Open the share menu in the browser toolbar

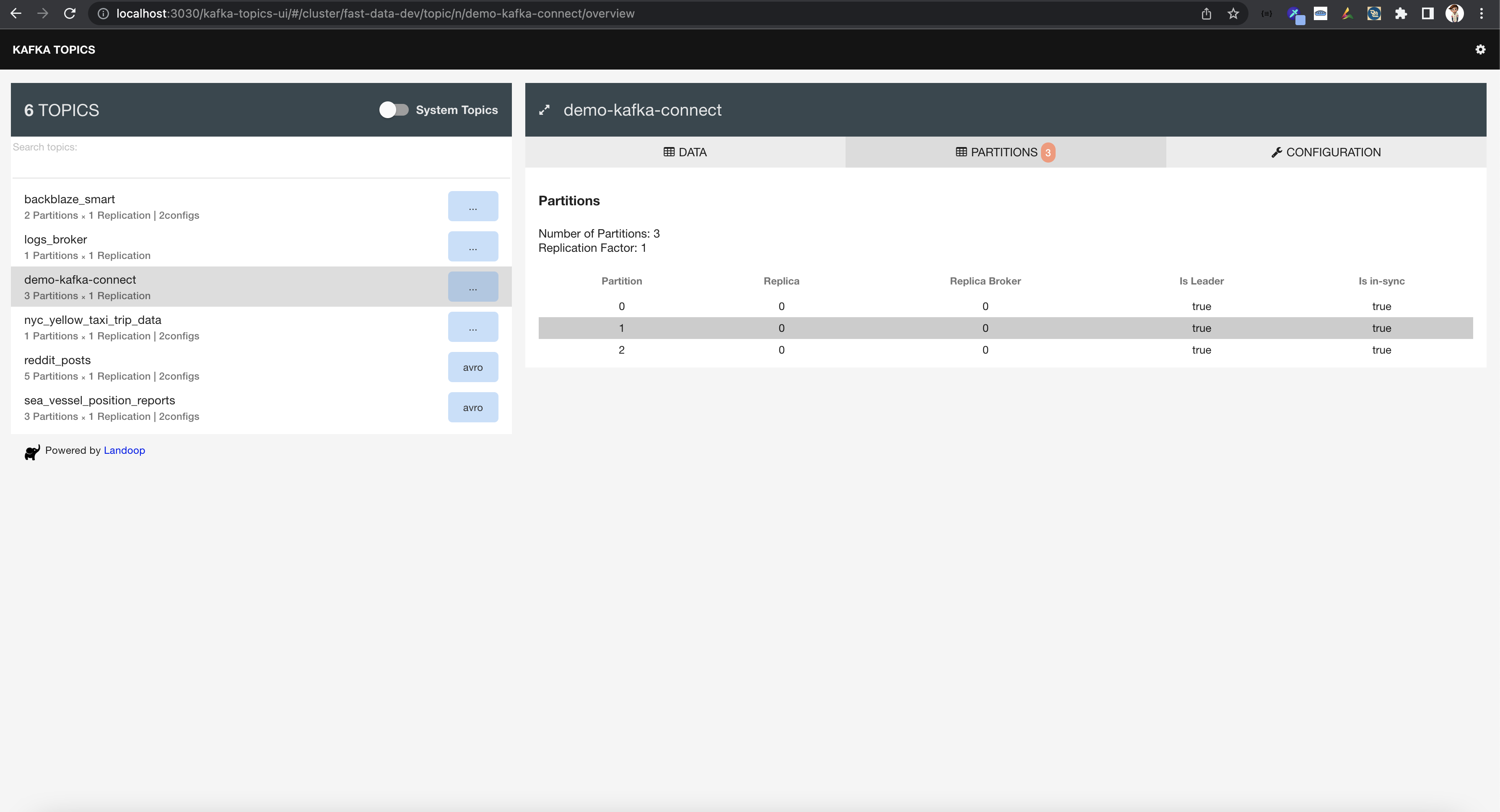(1206, 13)
